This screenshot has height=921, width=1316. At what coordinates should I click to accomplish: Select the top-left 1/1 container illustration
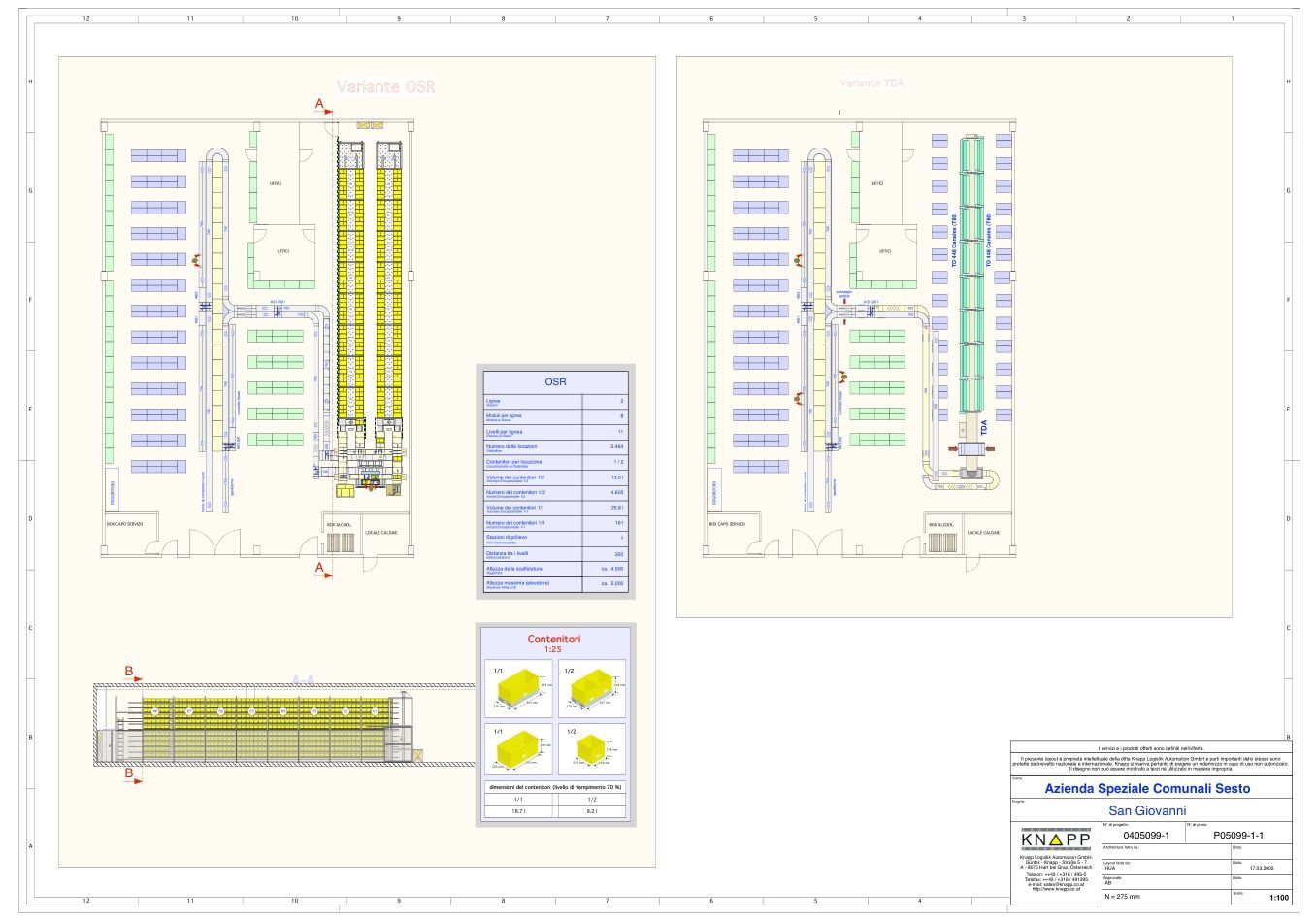518,690
